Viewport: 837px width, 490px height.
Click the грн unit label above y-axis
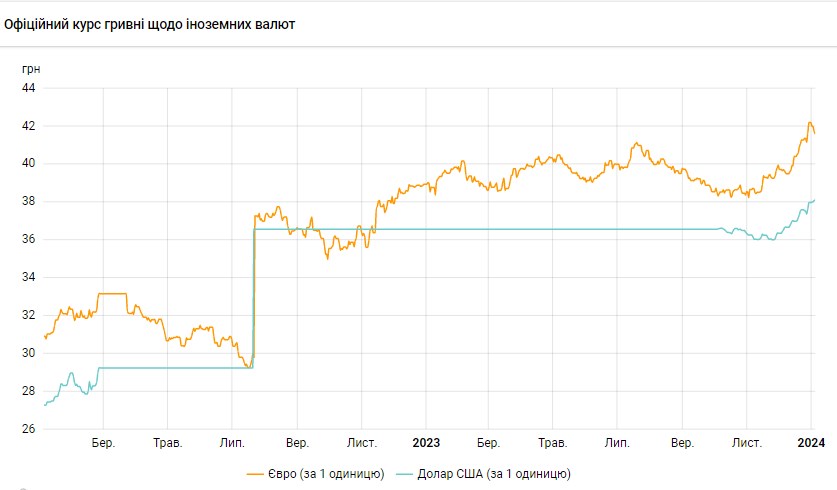pyautogui.click(x=32, y=68)
